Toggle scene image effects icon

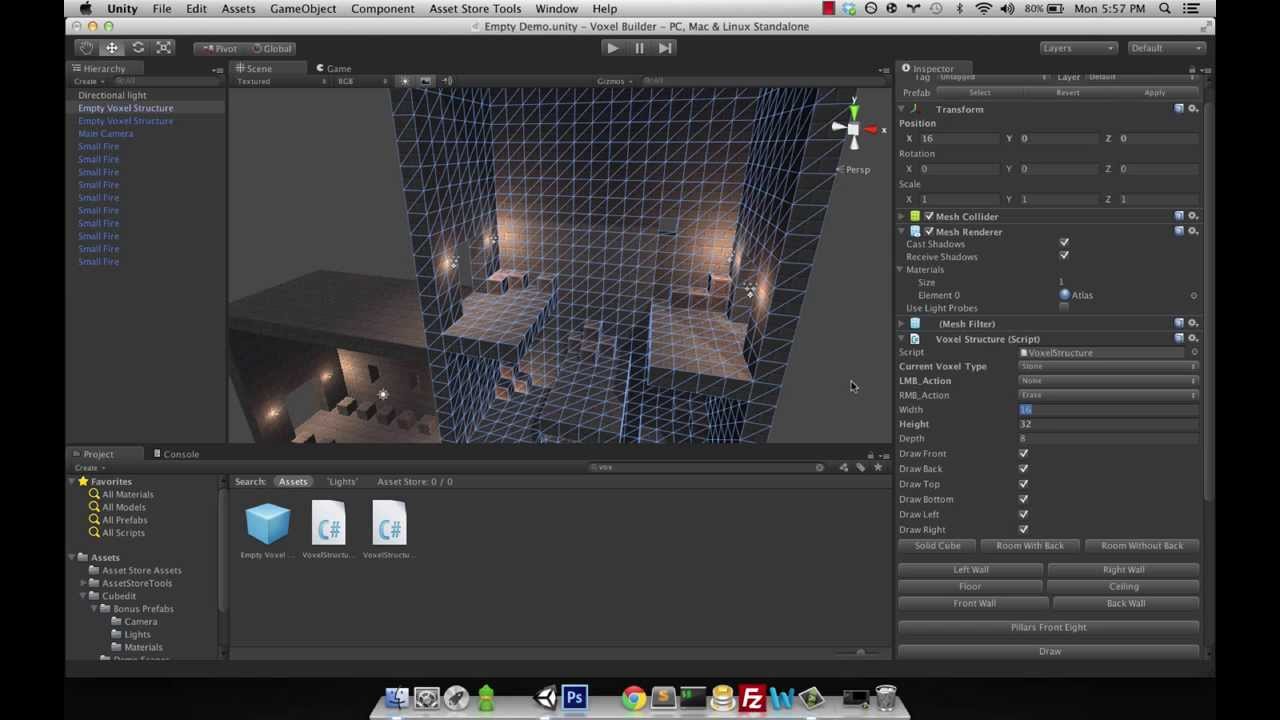426,81
